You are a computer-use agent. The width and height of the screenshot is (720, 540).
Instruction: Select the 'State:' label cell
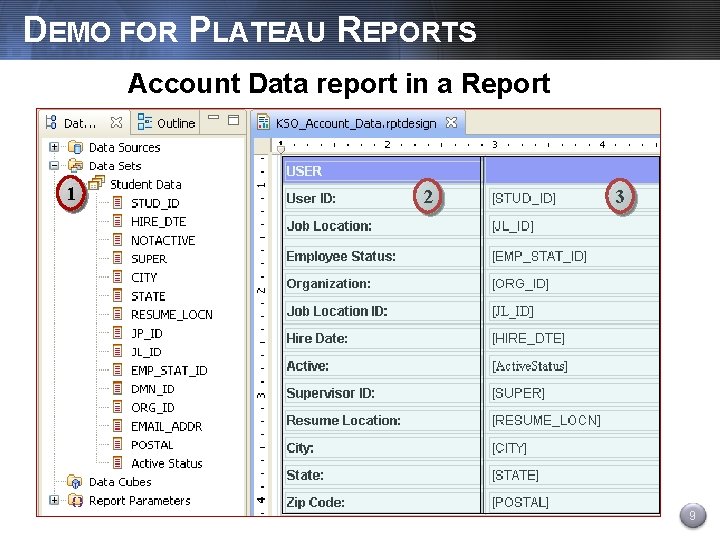click(382, 475)
